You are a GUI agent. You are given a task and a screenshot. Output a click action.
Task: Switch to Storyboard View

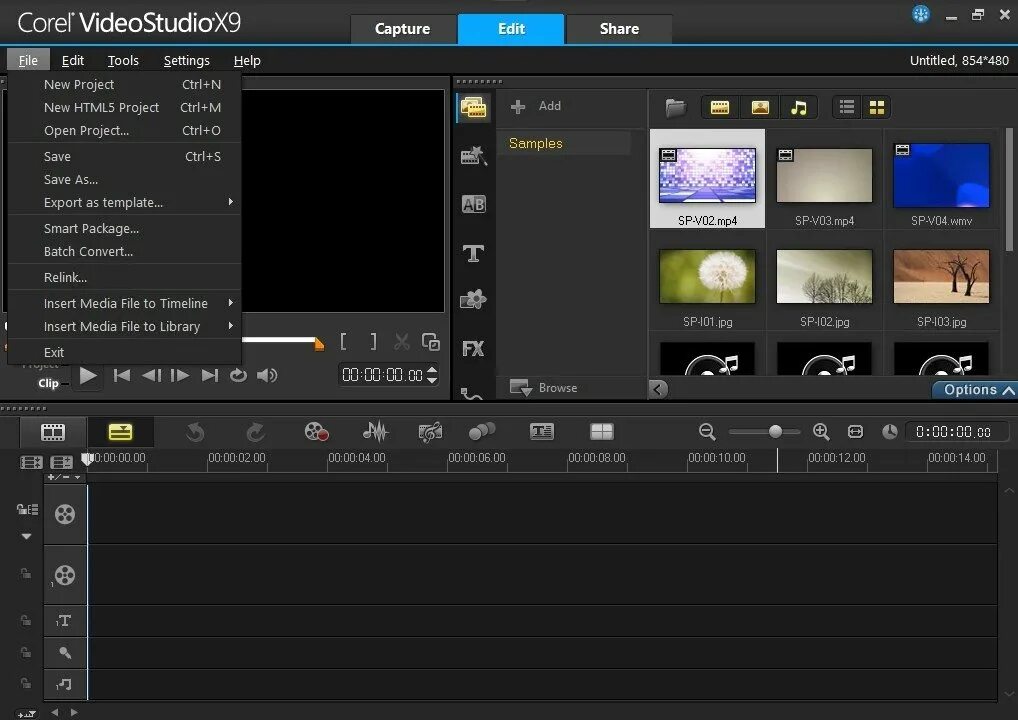(x=53, y=432)
